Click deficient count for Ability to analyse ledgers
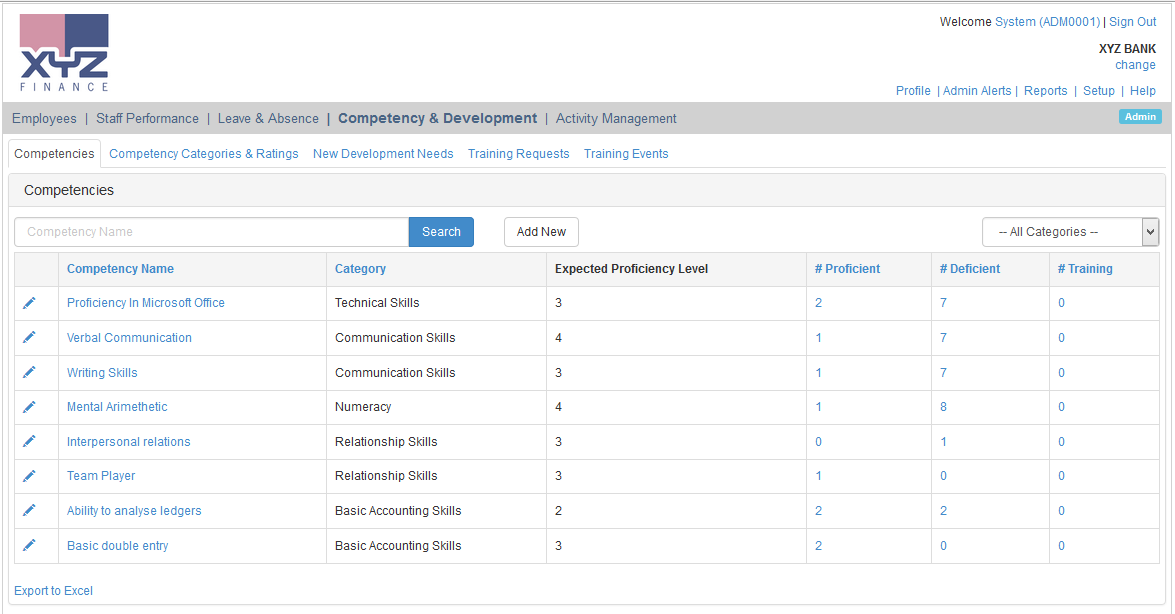This screenshot has width=1175, height=614. 943,511
